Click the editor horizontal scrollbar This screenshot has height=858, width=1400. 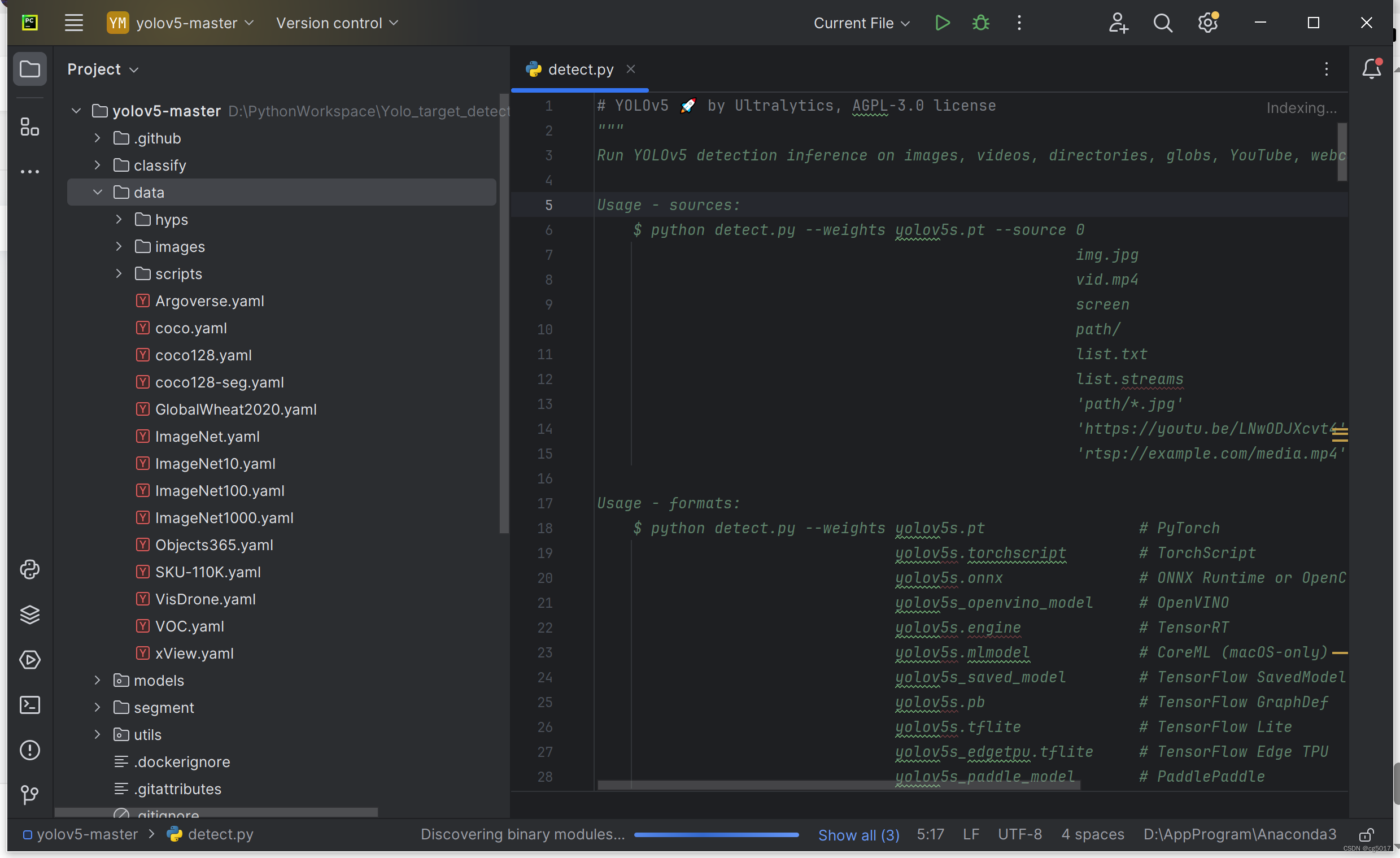tap(838, 785)
